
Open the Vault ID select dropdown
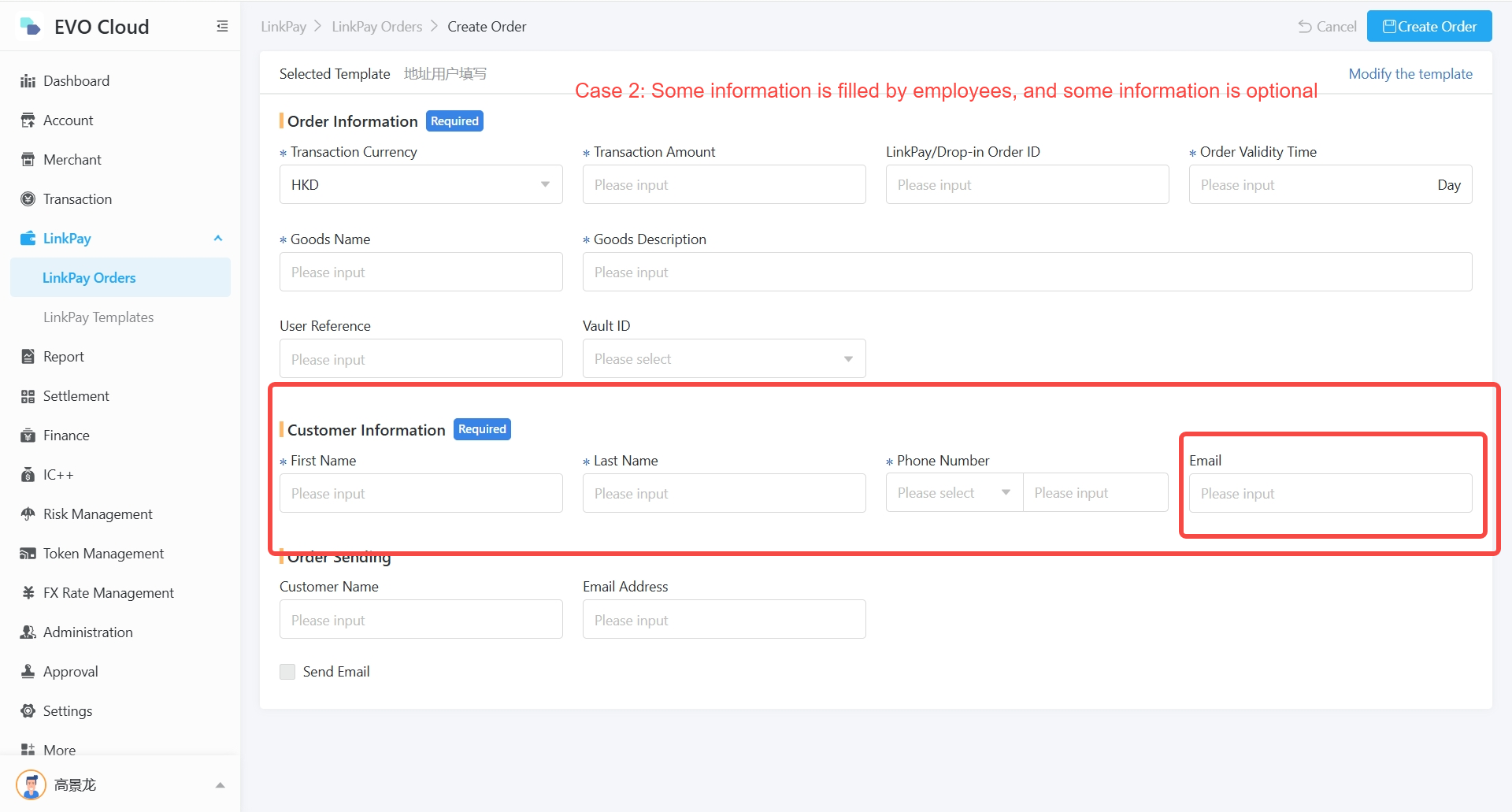pyautogui.click(x=724, y=359)
